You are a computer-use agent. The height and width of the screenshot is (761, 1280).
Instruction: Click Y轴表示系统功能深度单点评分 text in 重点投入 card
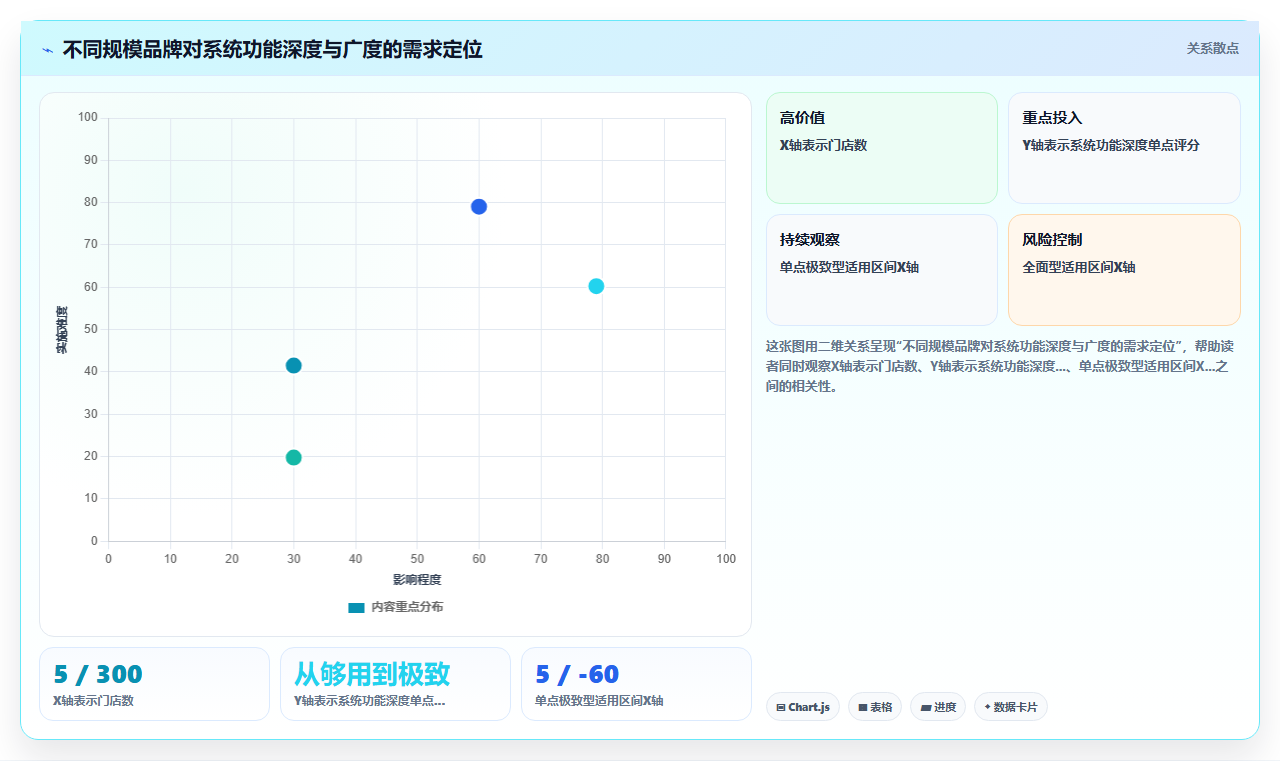pos(1111,145)
